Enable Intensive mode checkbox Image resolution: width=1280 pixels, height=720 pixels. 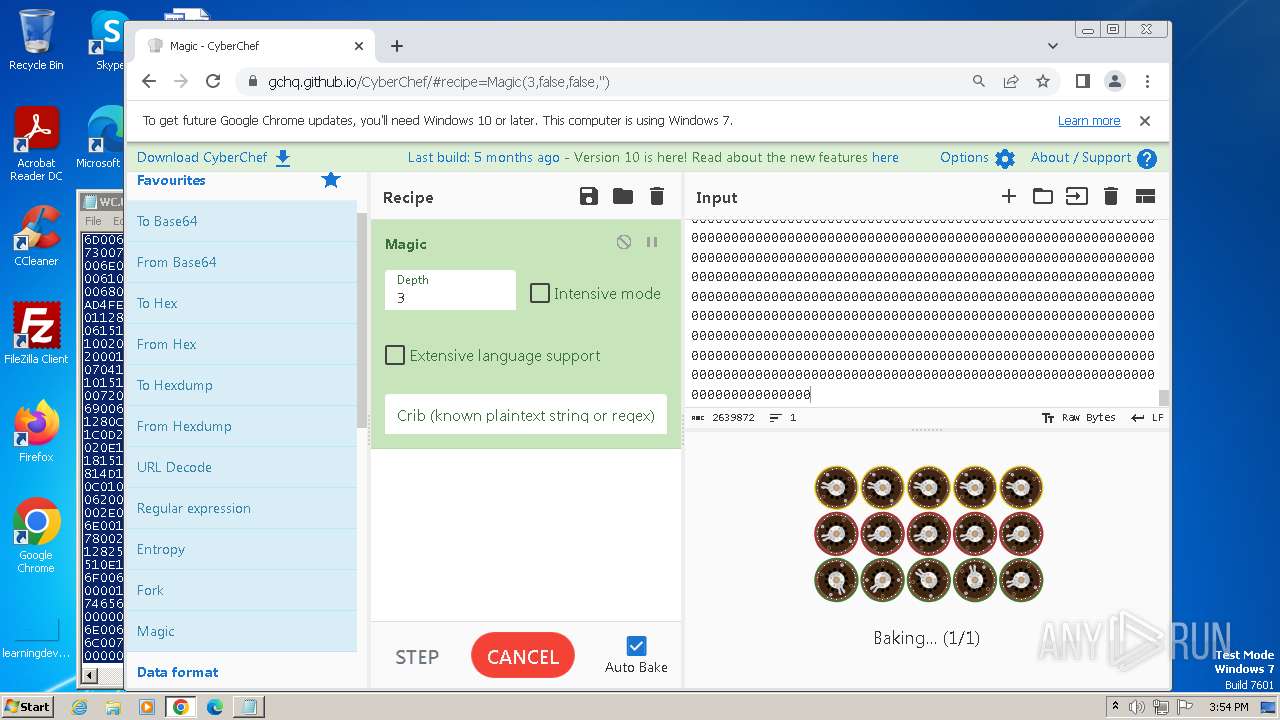540,293
